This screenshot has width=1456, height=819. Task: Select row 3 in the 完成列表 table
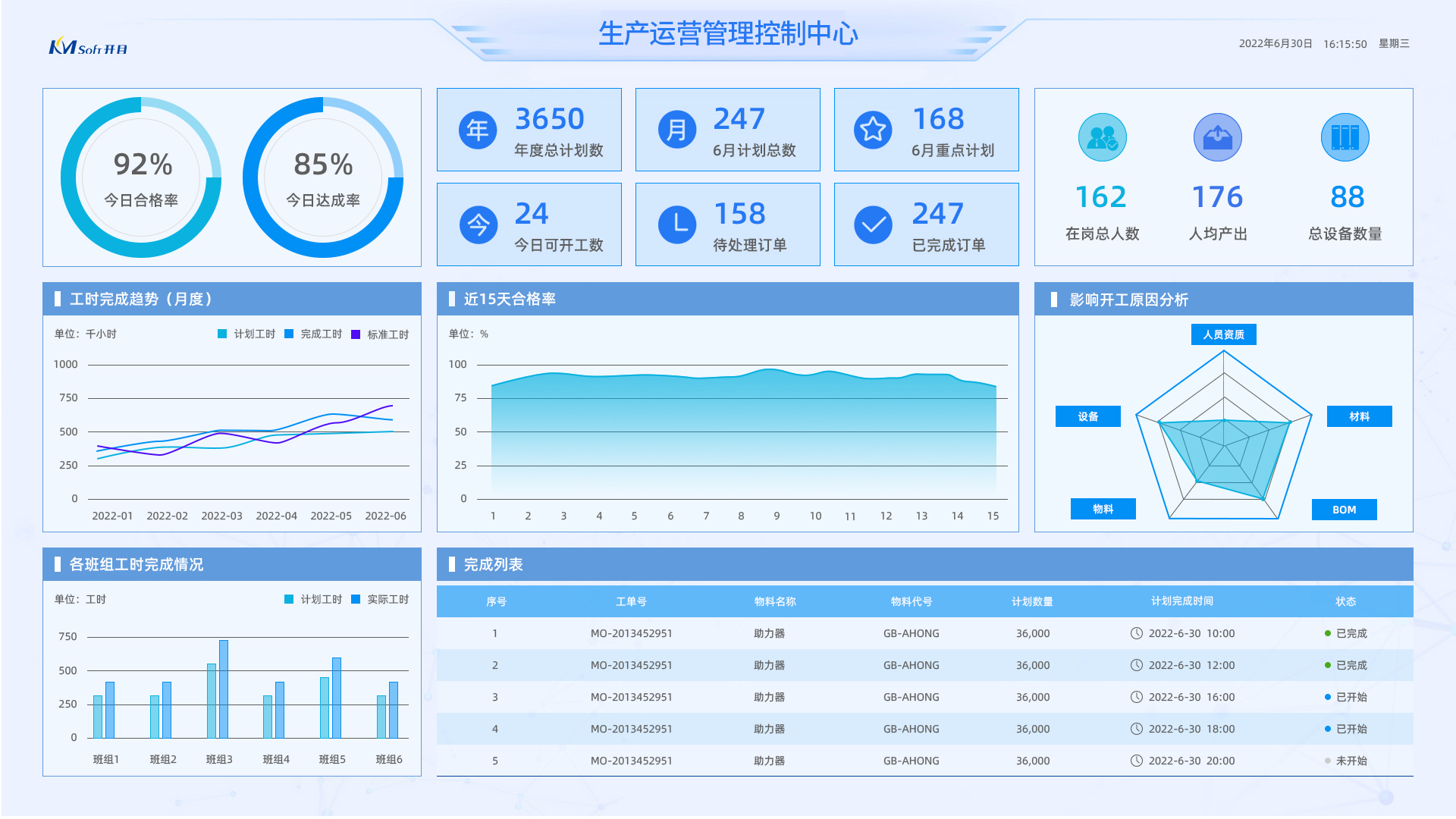pos(924,697)
